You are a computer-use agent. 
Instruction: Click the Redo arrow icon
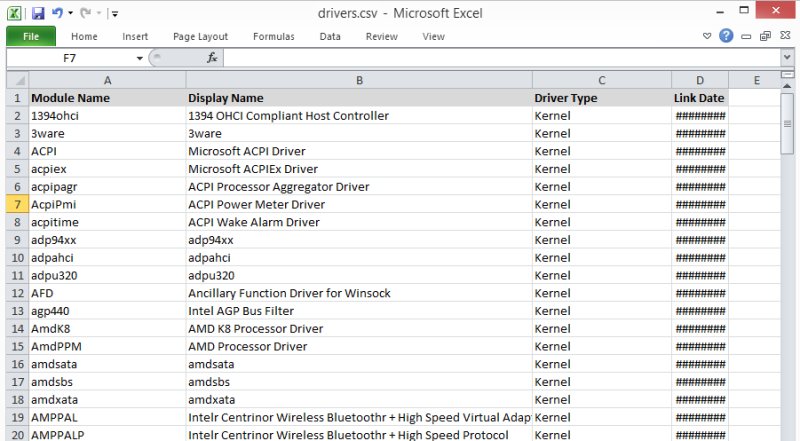(86, 13)
